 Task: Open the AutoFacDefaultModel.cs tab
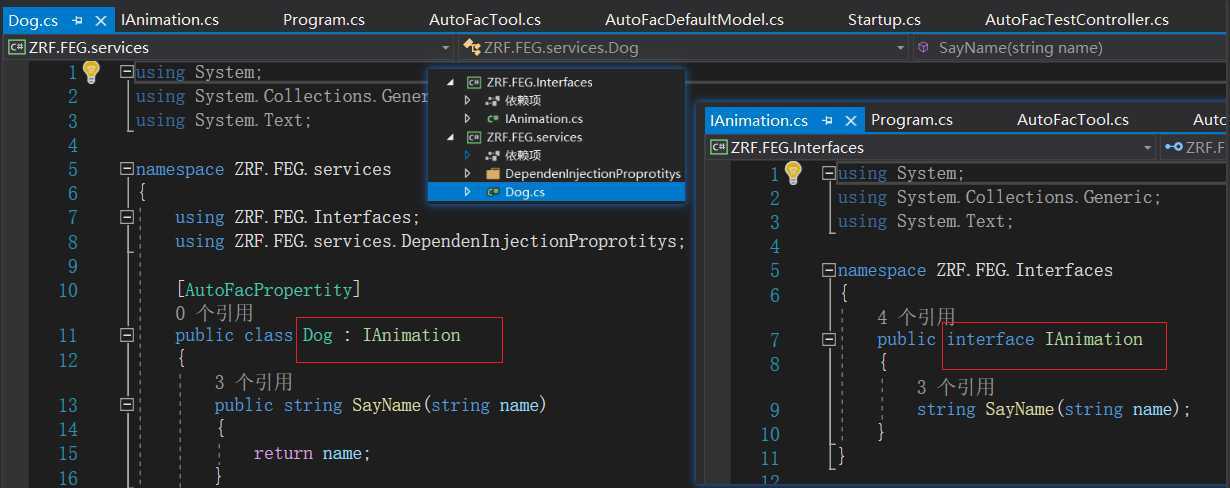pyautogui.click(x=694, y=19)
